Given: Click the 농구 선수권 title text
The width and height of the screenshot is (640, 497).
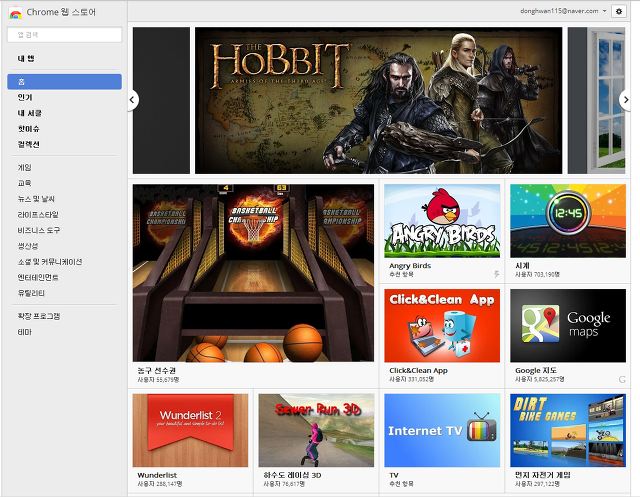Looking at the screenshot, I should pos(157,371).
